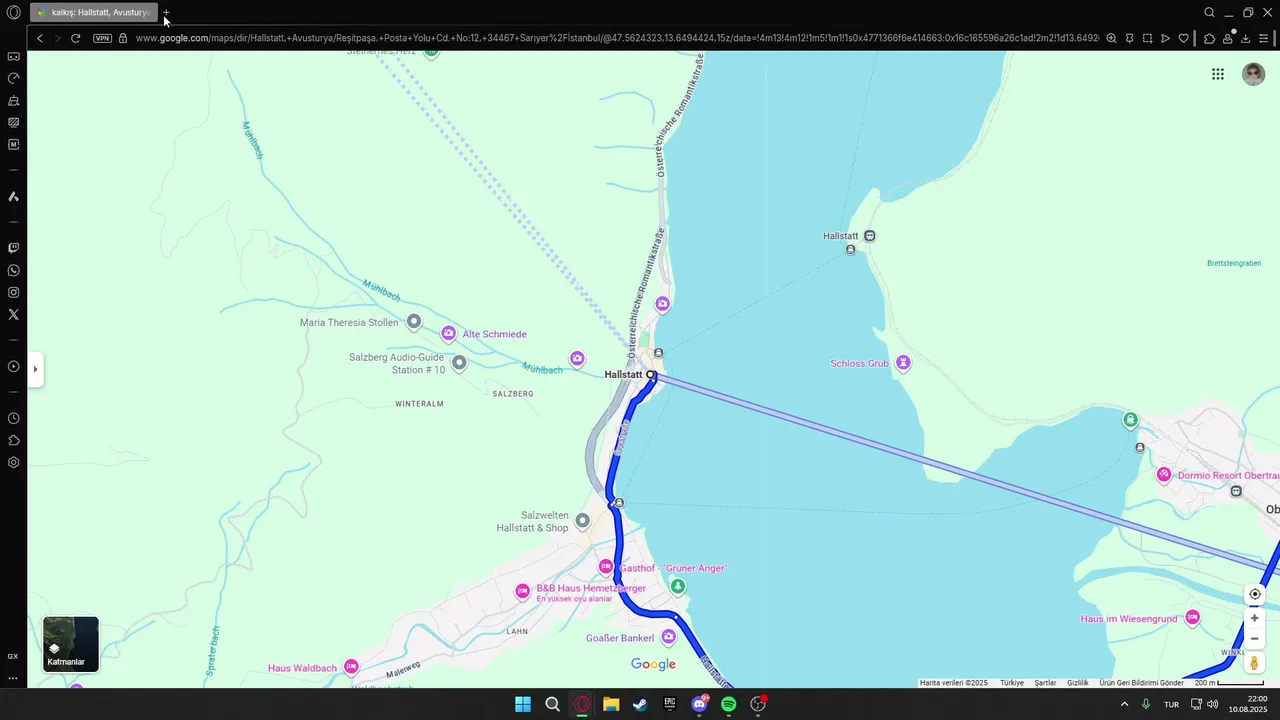
Task: Zoom out the map with minus button
Action: point(1254,639)
